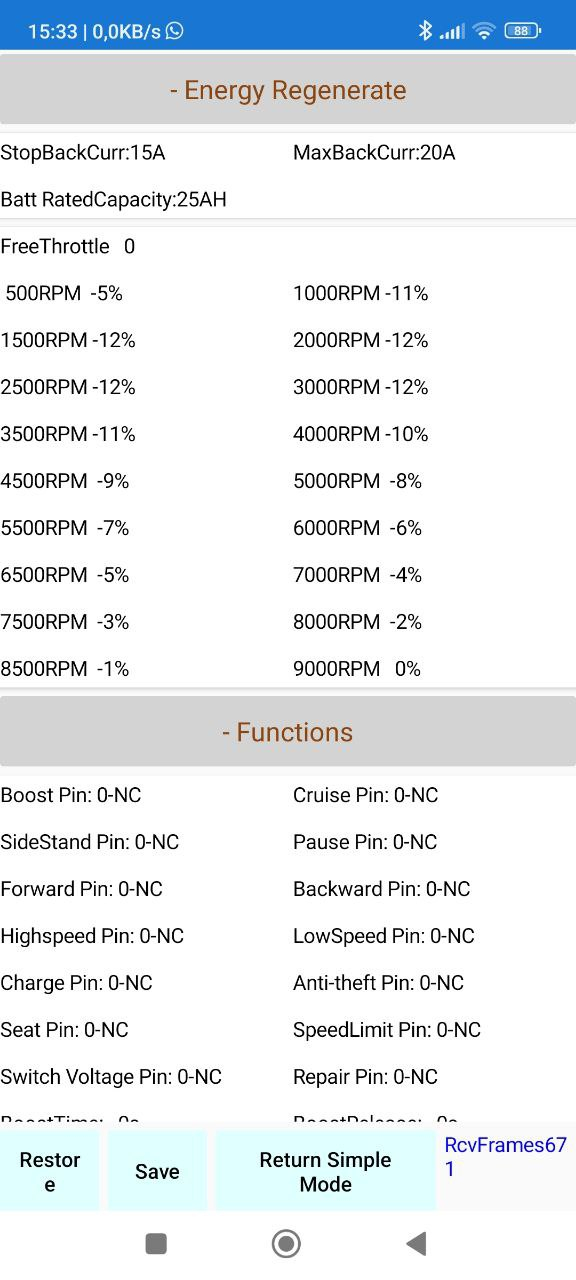
Task: Open the Boost Pin 0-NC setting
Action: click(x=71, y=795)
